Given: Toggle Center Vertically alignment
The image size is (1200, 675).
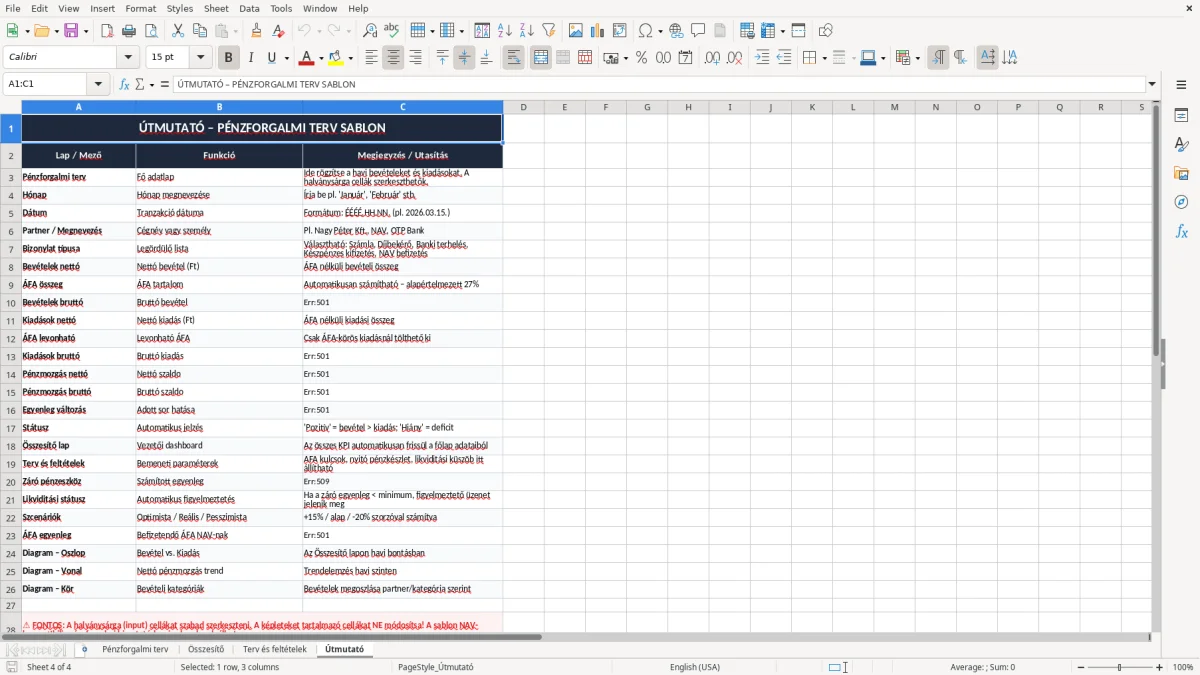Looking at the screenshot, I should [464, 58].
